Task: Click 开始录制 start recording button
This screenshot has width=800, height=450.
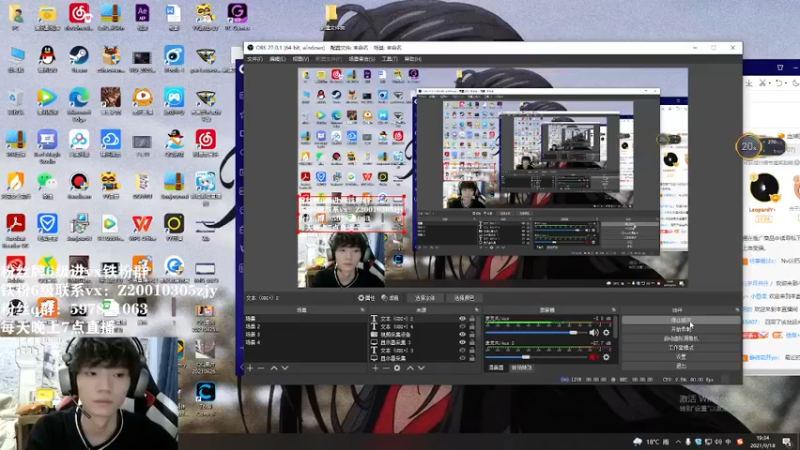Action: [x=681, y=330]
